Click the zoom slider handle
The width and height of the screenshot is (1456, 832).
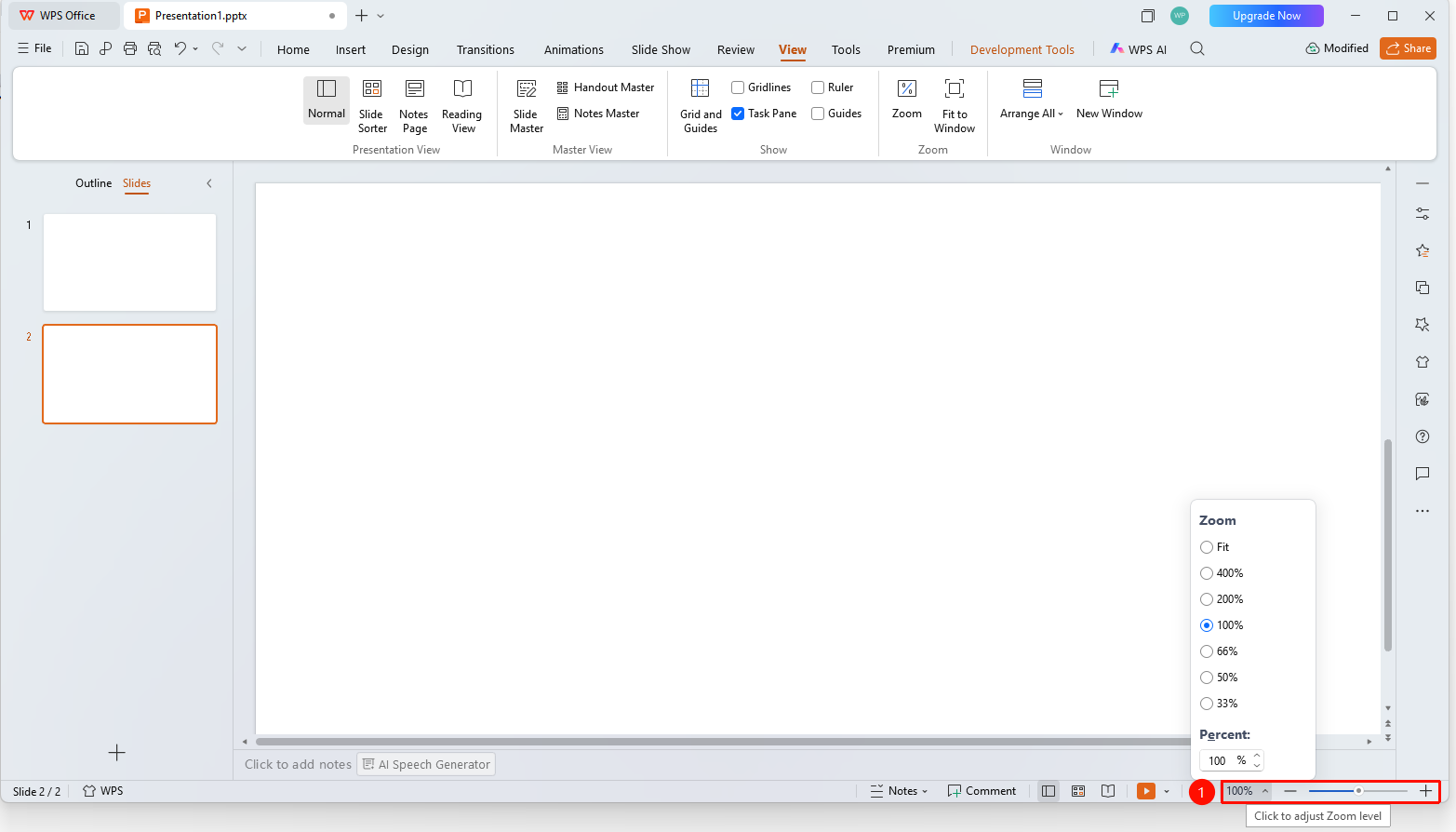click(1358, 791)
